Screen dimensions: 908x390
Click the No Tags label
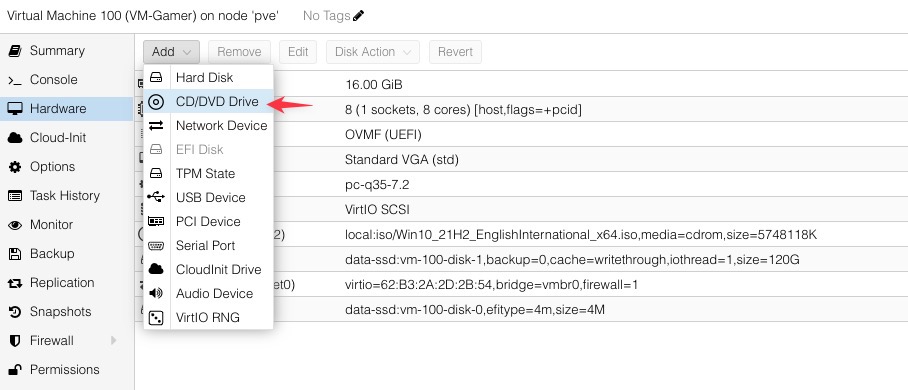[x=327, y=16]
